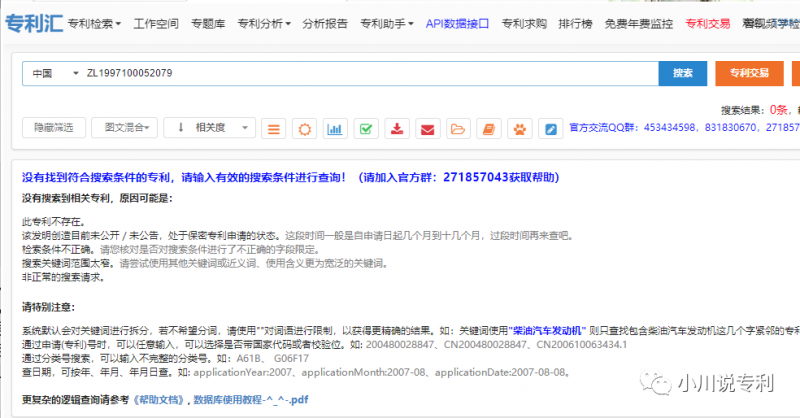The width and height of the screenshot is (800, 418).
Task: Open the 免费年费监控 menu item
Action: pos(639,24)
